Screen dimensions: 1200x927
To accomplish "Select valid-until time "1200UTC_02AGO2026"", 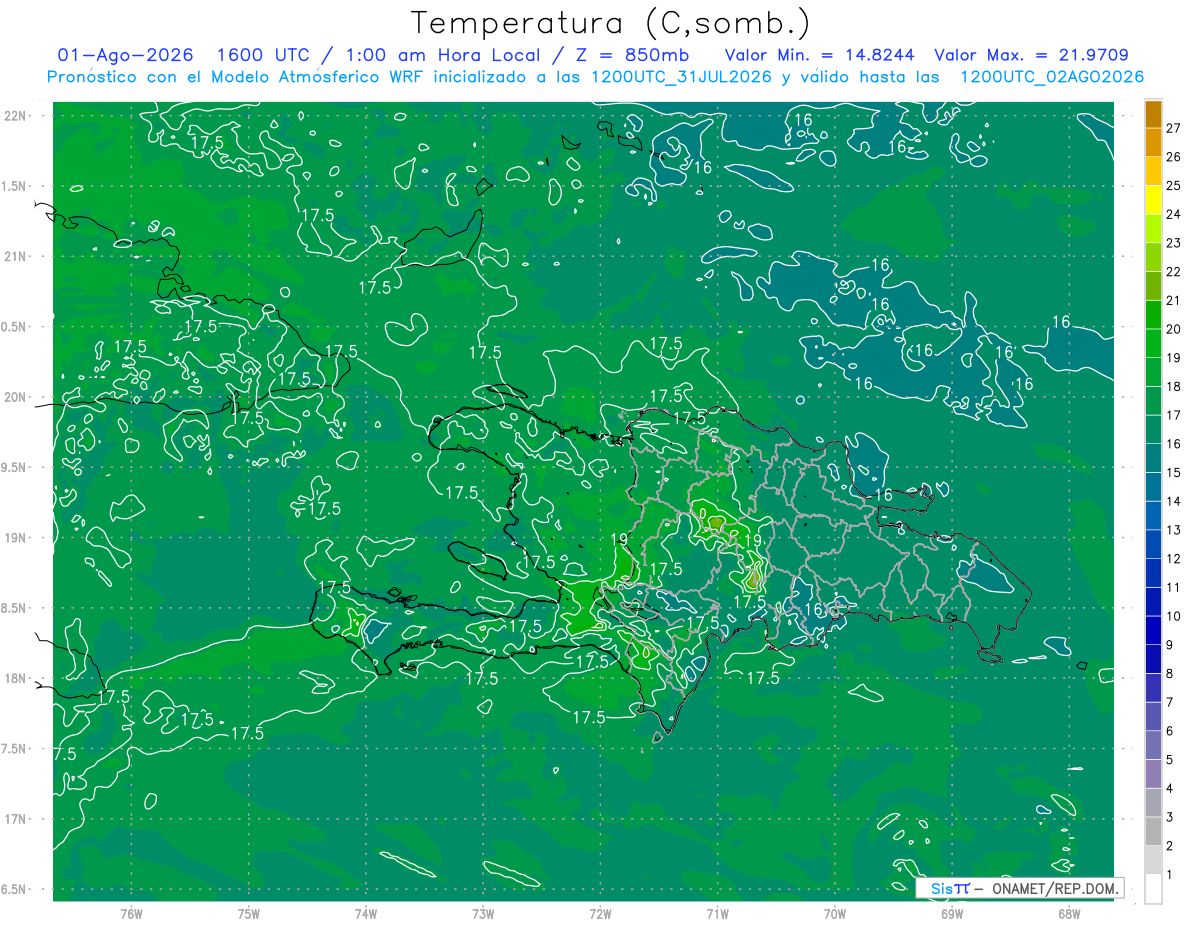I will pyautogui.click(x=1052, y=77).
